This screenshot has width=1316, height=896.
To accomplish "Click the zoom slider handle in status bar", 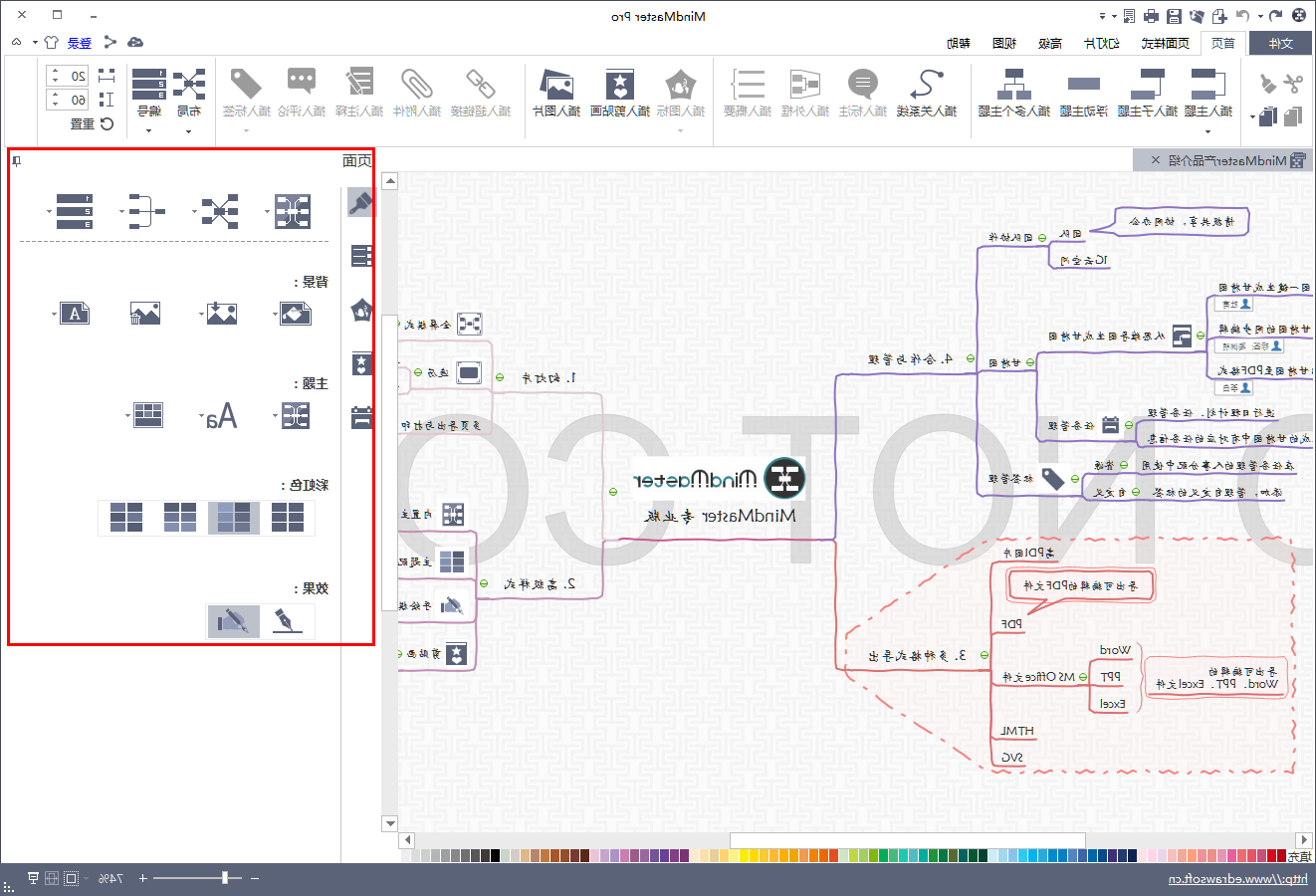I will pos(225,878).
